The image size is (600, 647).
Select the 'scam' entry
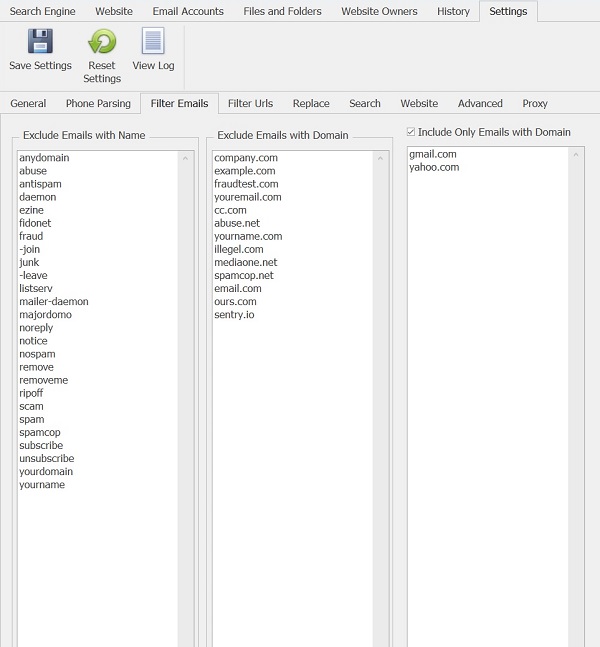click(x=31, y=406)
